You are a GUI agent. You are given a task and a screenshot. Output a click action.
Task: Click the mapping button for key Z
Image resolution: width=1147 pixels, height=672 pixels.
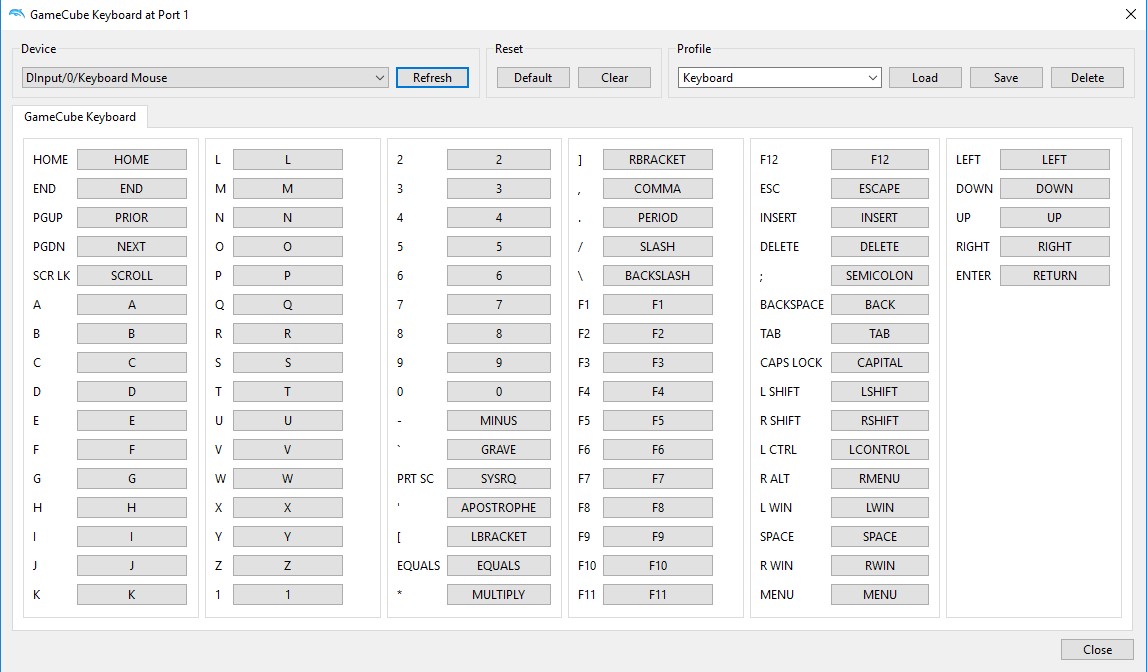pyautogui.click(x=287, y=565)
